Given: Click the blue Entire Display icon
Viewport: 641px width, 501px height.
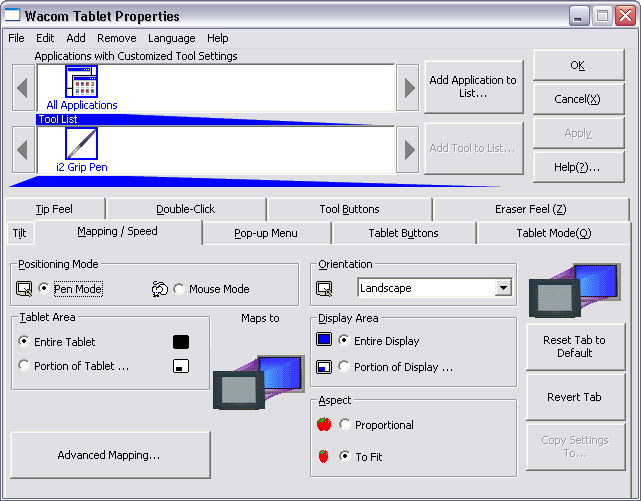Looking at the screenshot, I should (324, 340).
